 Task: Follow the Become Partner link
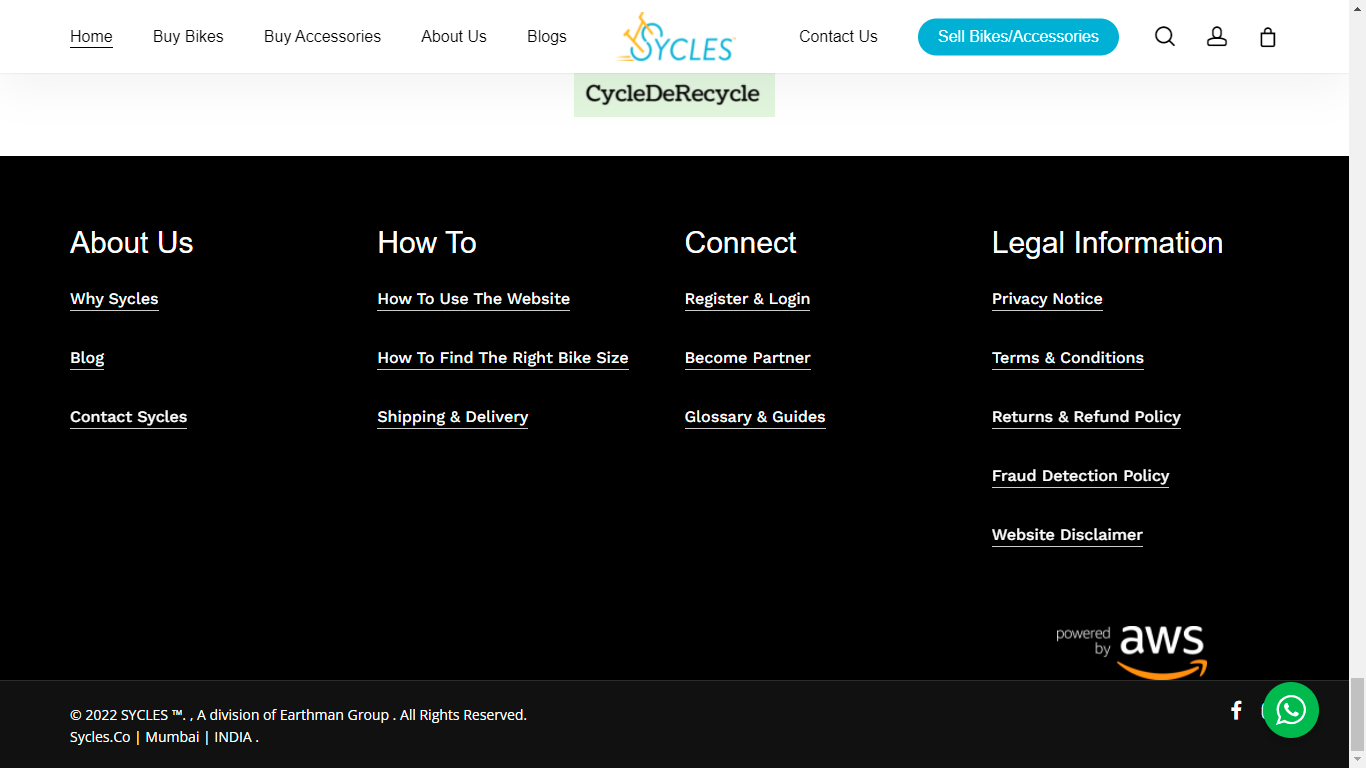click(747, 358)
